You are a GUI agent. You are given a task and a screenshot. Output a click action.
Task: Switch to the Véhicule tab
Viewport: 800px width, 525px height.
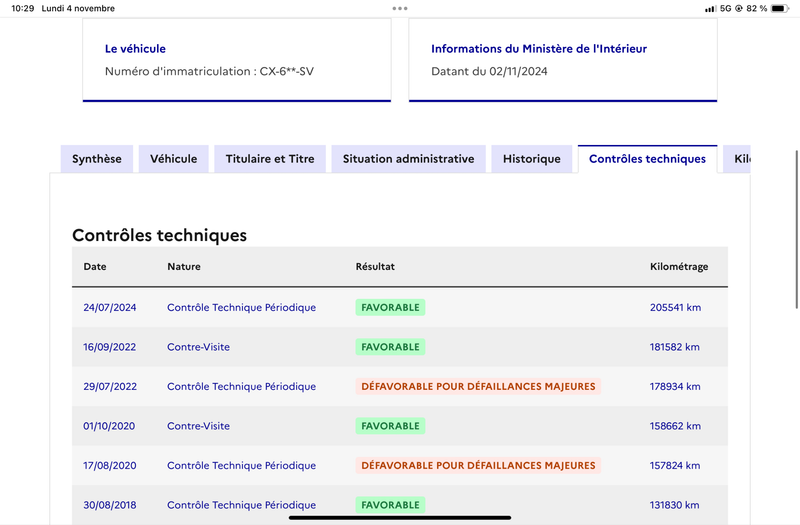point(173,159)
